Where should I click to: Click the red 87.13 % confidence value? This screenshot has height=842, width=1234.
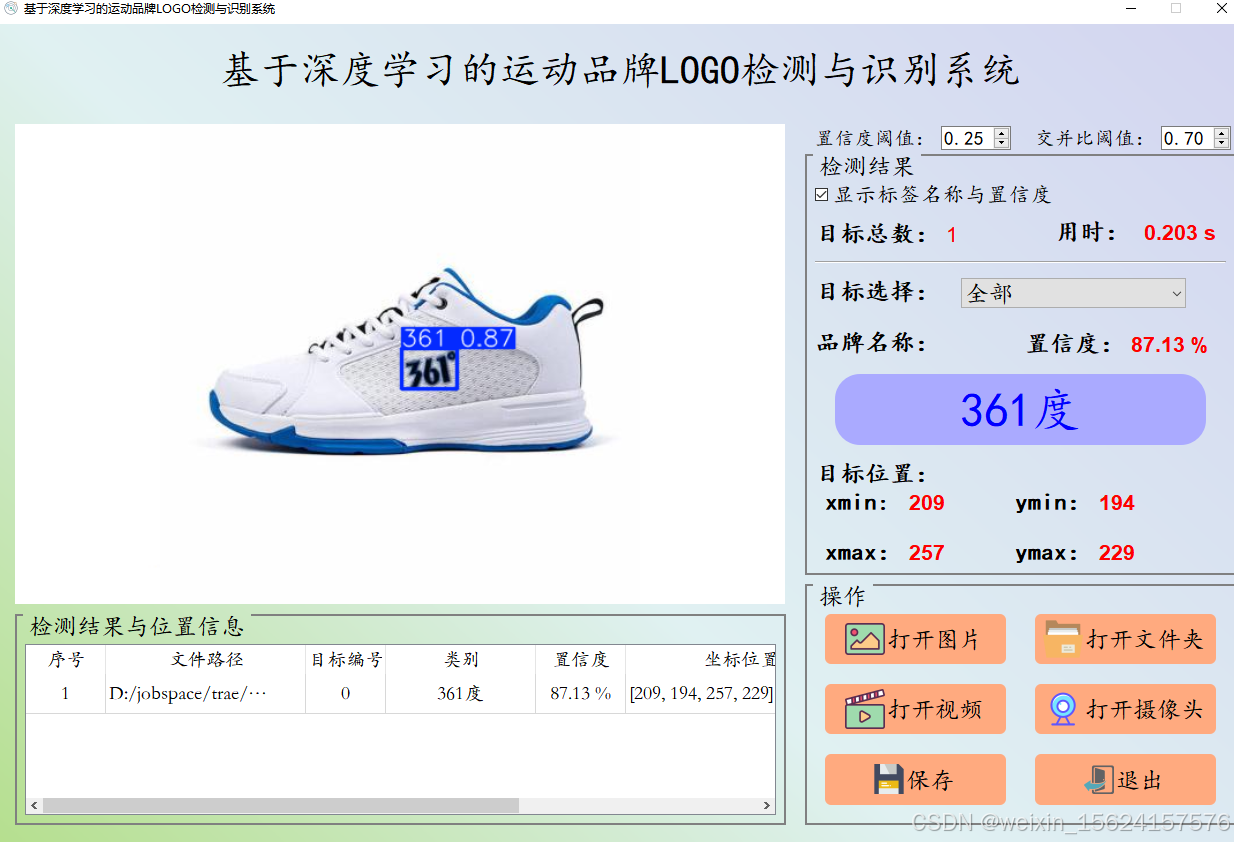pos(1169,345)
